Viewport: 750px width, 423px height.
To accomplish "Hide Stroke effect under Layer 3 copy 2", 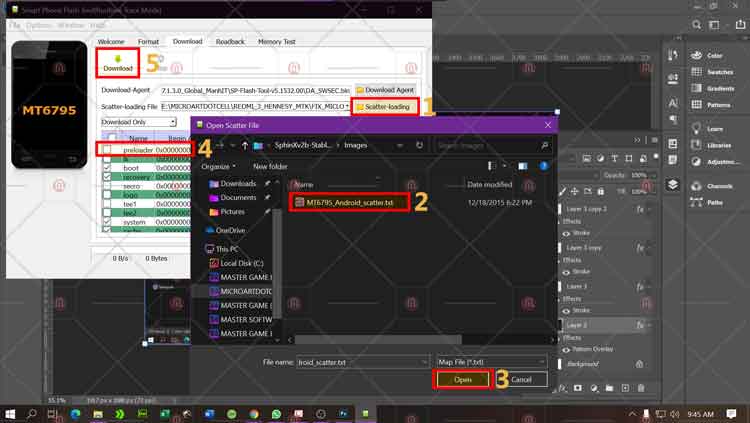I will point(566,234).
